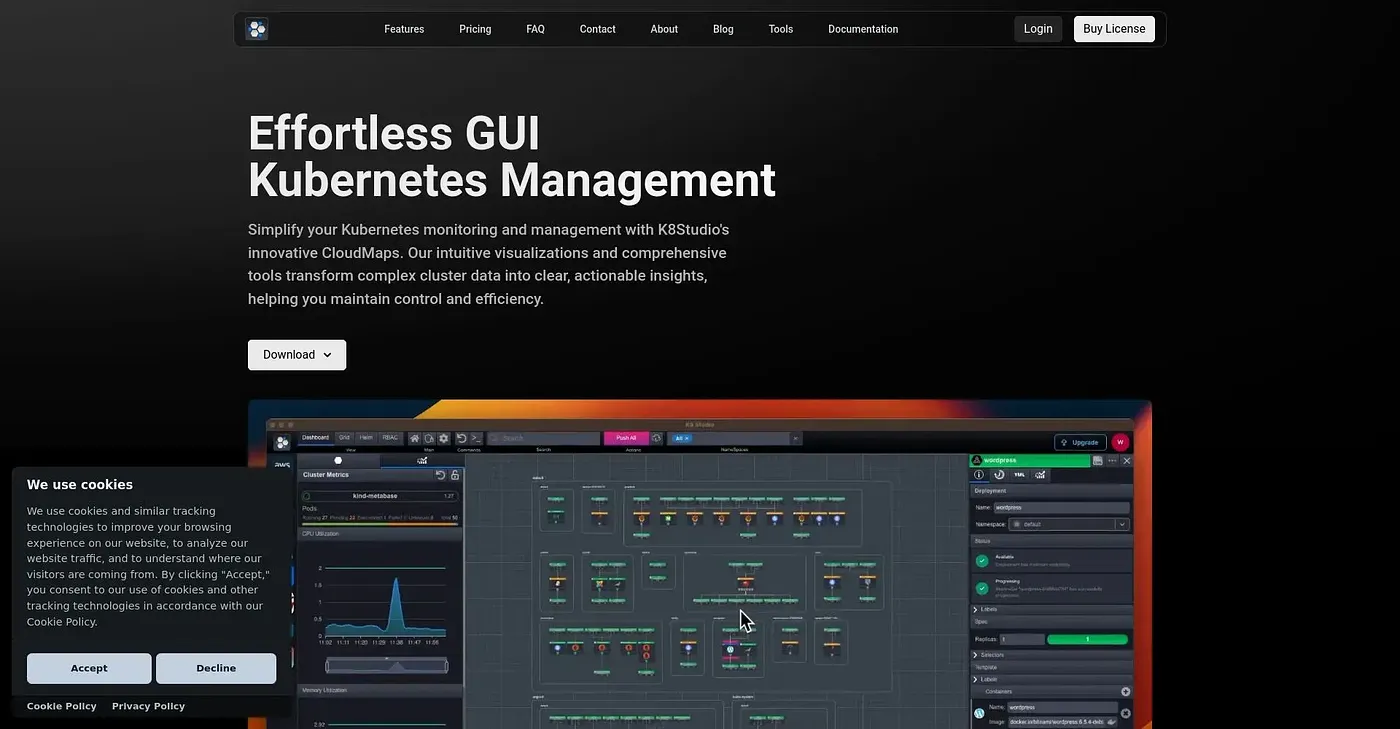This screenshot has width=1400, height=729.
Task: Open the metrics chart tab in wordpress panel
Action: [x=1040, y=475]
